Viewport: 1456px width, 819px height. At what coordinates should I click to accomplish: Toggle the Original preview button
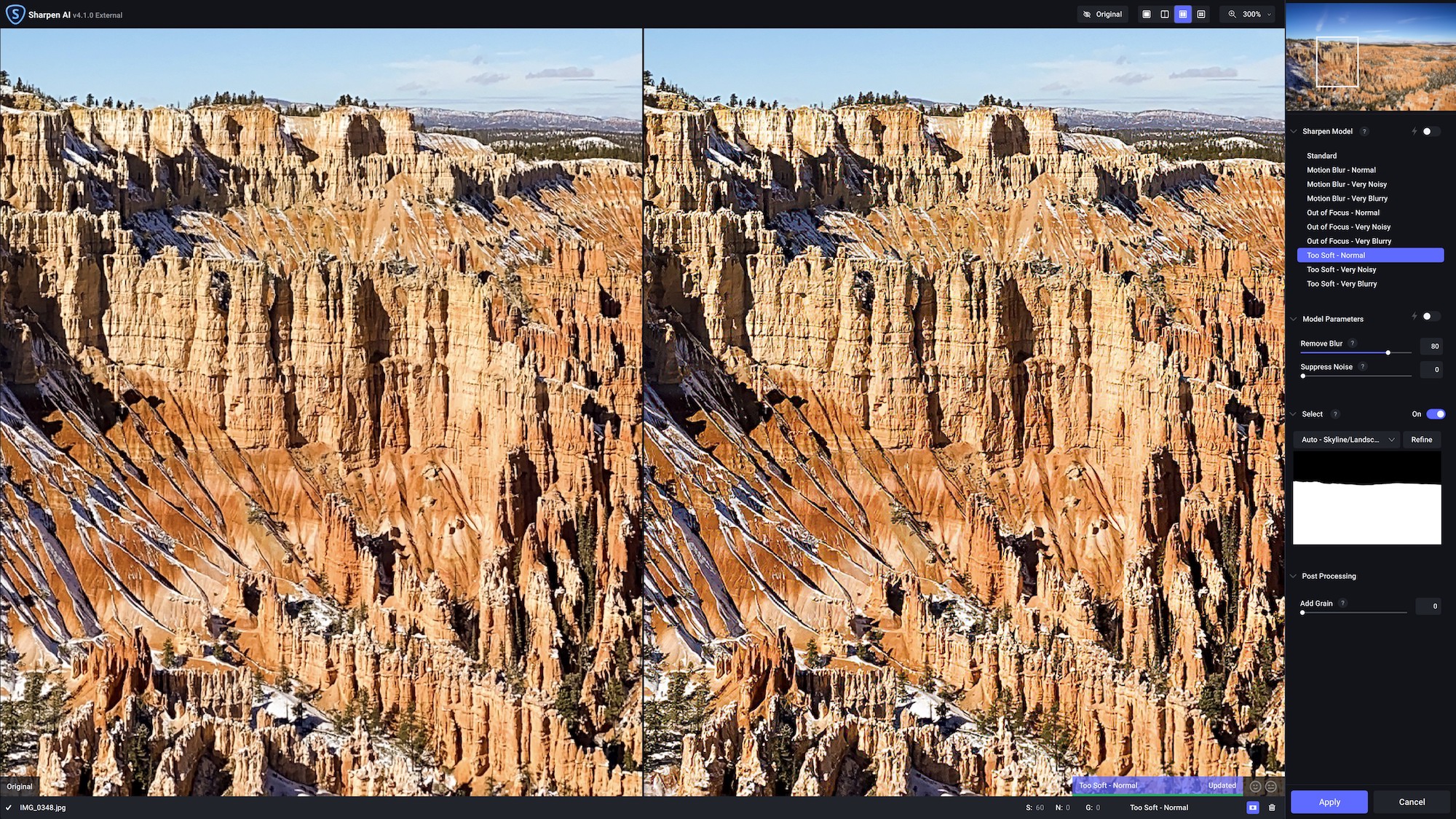(x=1102, y=15)
